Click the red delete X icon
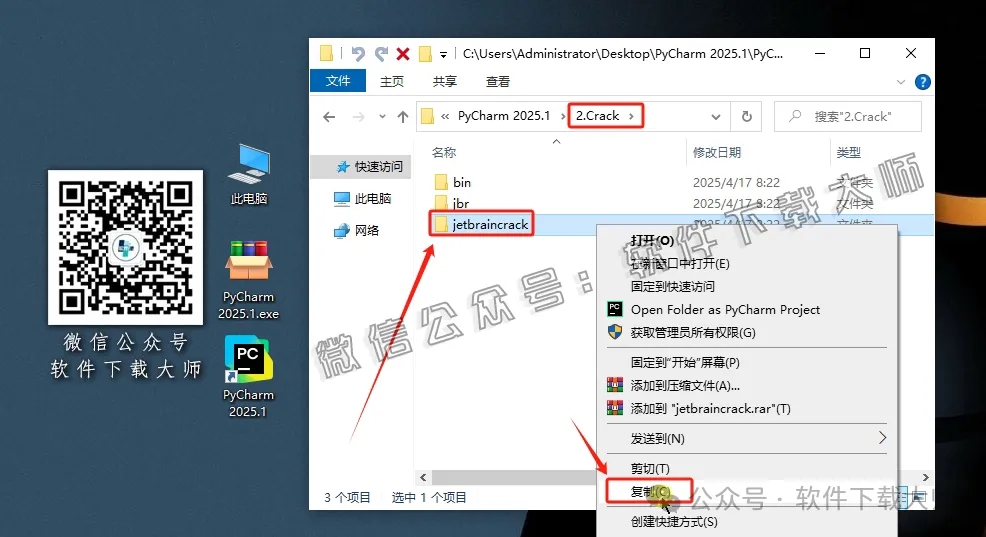This screenshot has height=537, width=986. (403, 54)
